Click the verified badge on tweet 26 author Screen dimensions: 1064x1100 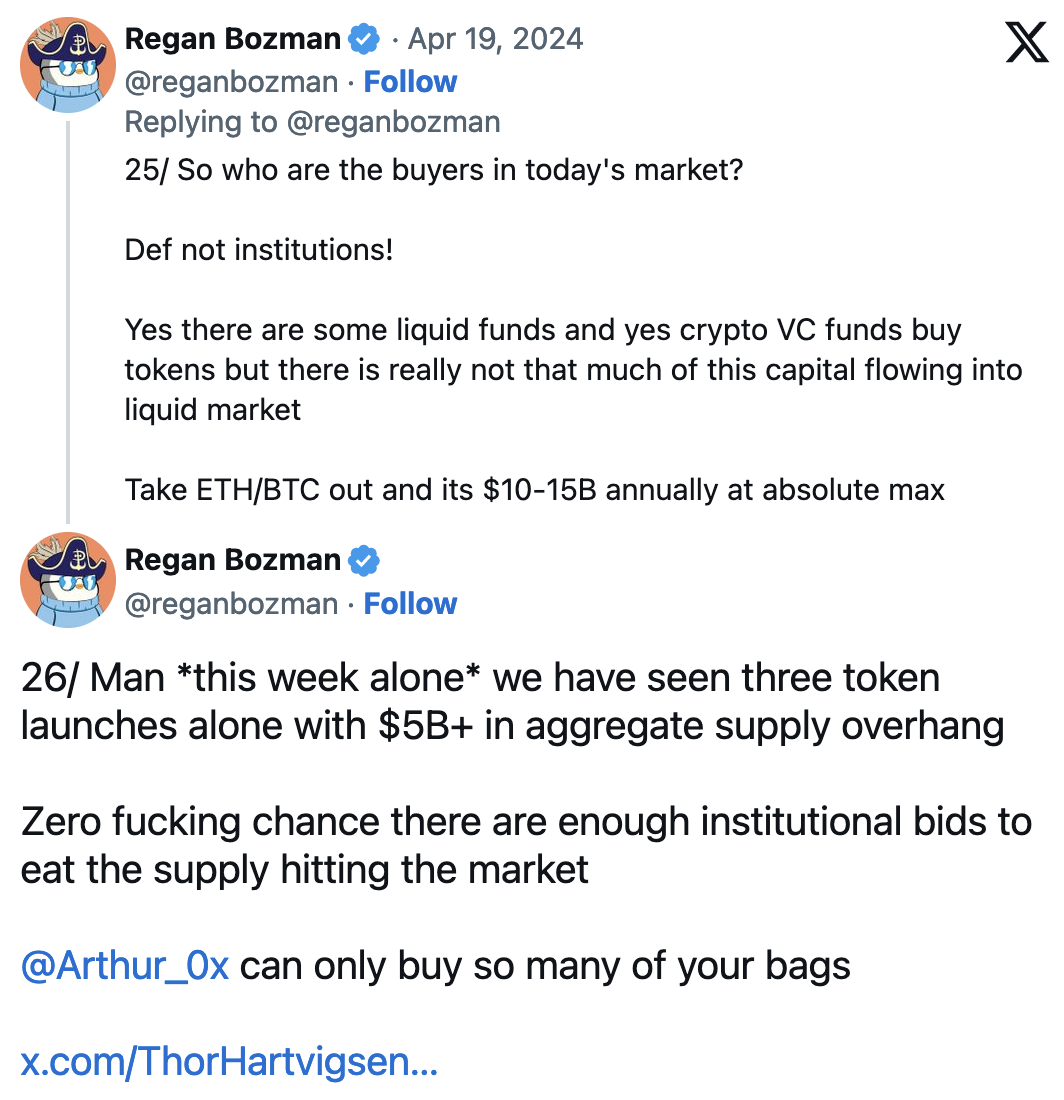click(362, 561)
